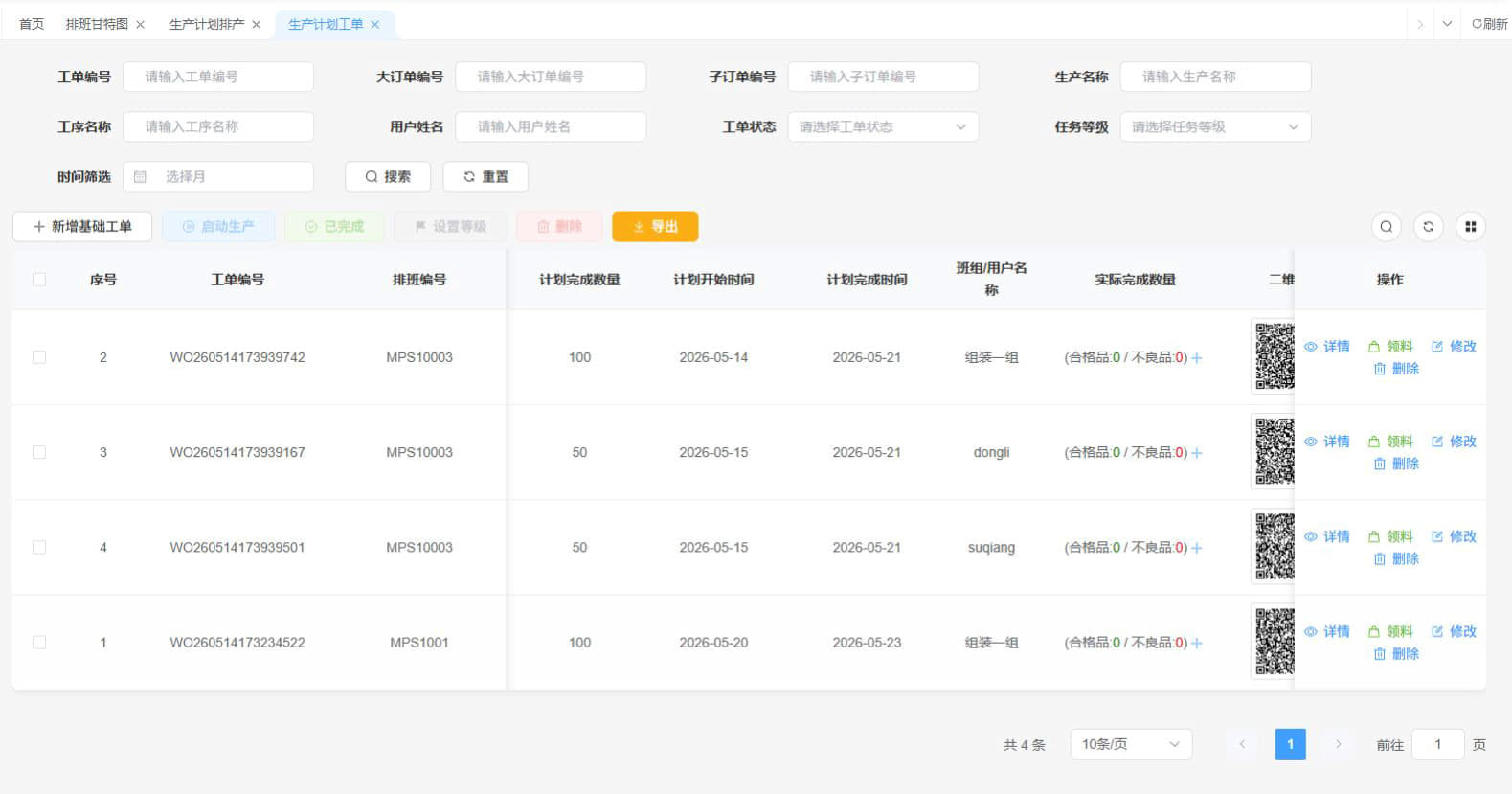Click the 重置 button

tap(485, 176)
